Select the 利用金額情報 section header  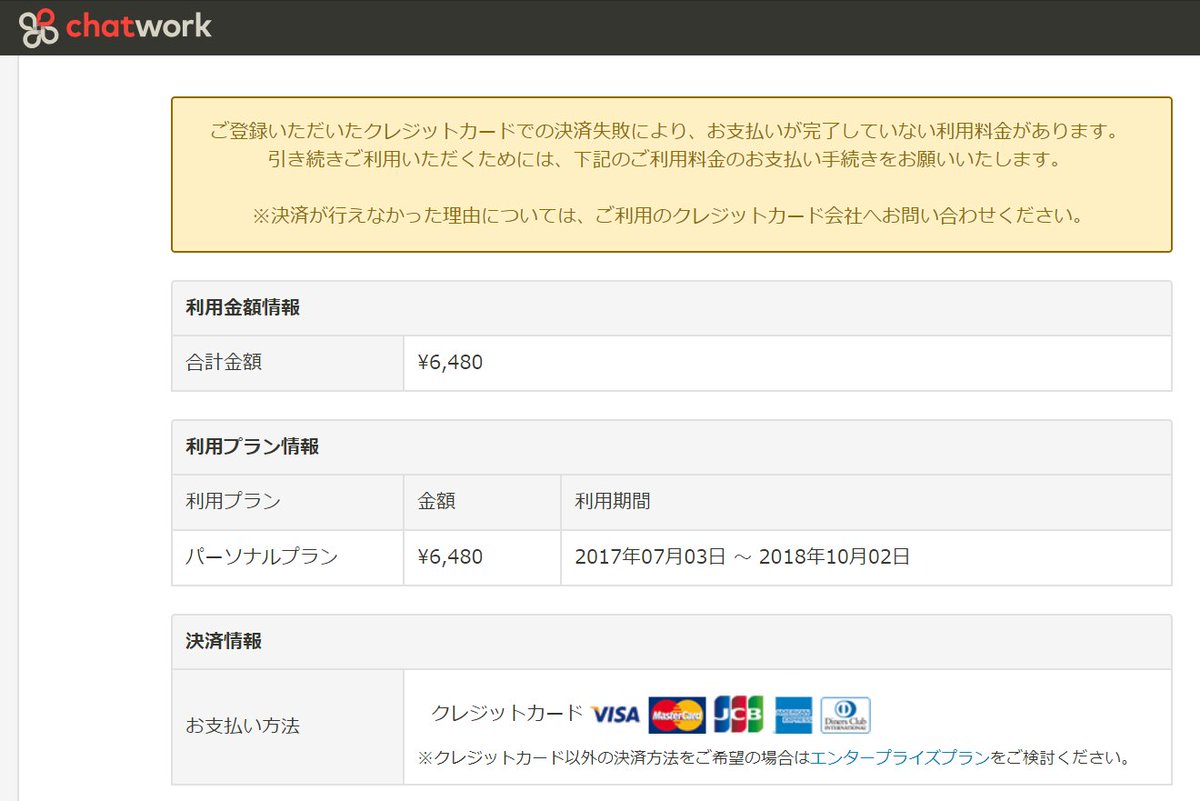click(x=671, y=308)
